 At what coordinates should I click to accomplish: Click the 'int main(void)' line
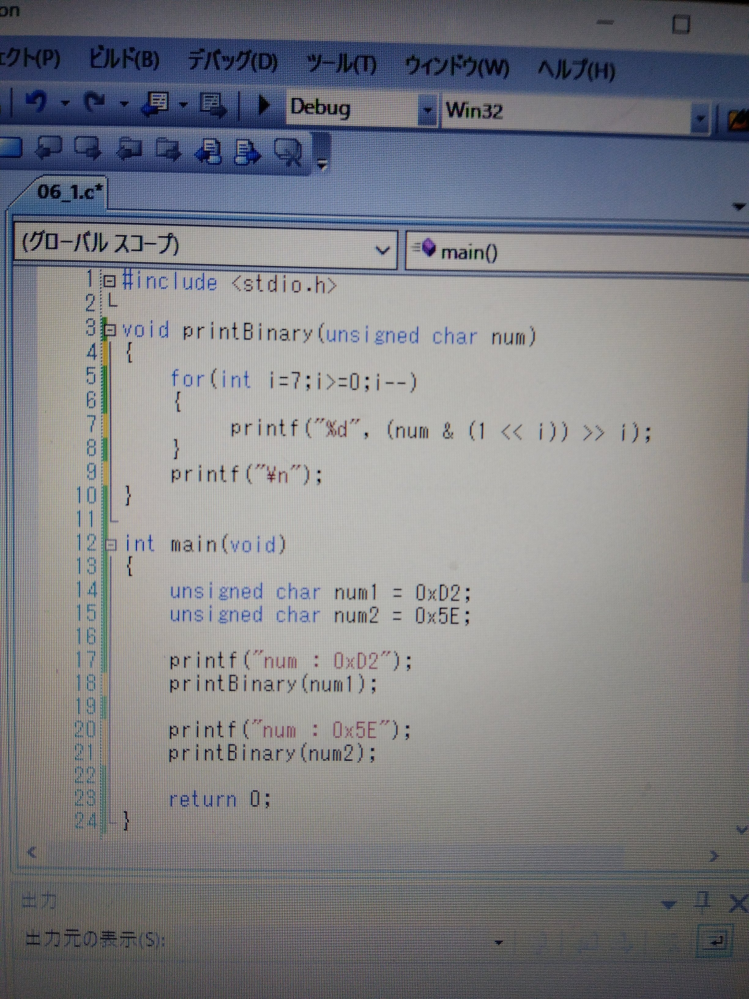pos(204,544)
